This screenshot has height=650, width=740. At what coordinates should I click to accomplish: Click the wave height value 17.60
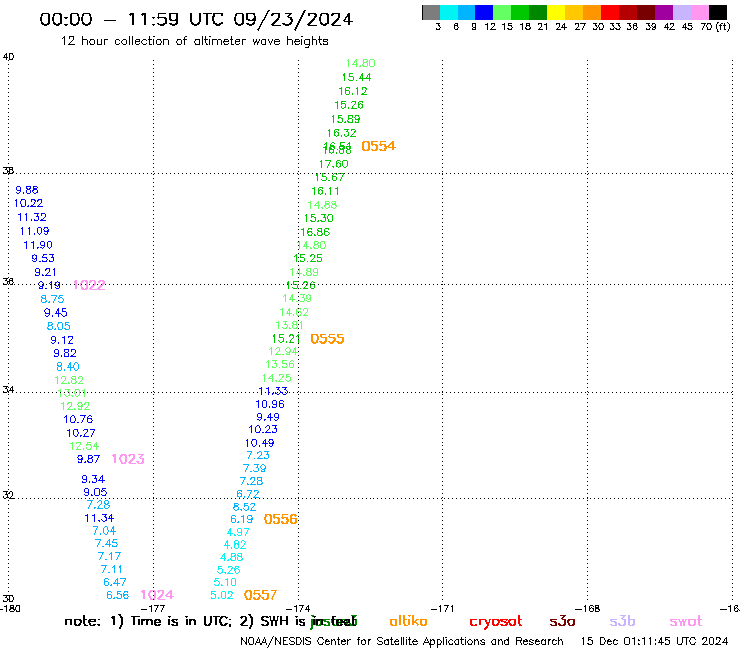pos(333,164)
